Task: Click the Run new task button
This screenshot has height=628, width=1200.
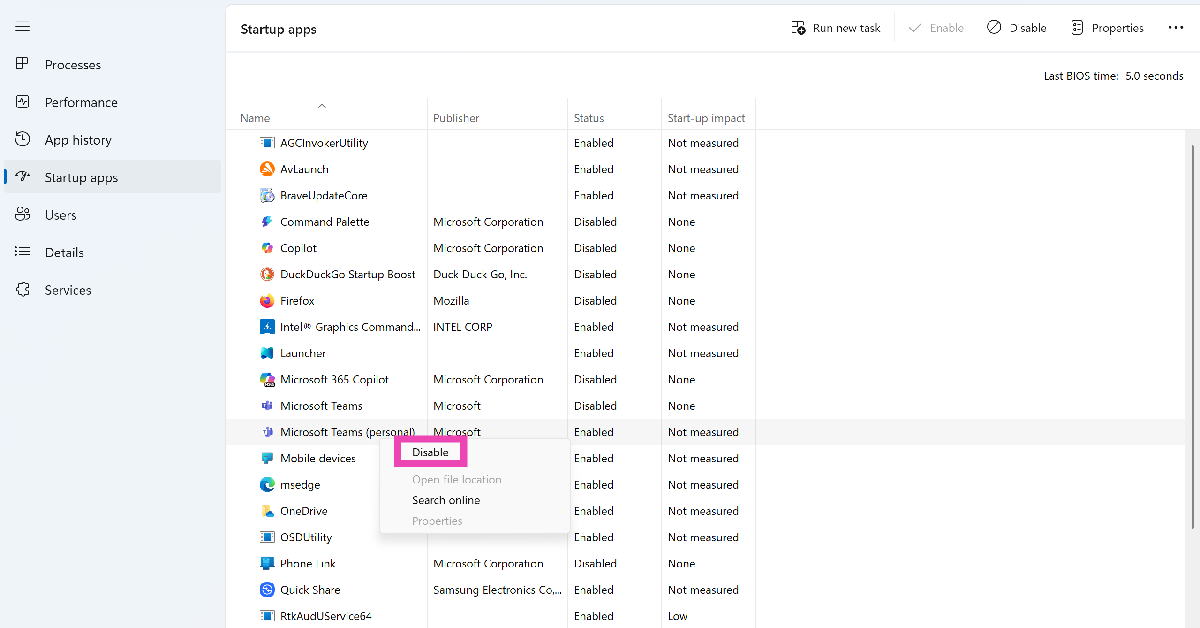Action: tap(836, 28)
